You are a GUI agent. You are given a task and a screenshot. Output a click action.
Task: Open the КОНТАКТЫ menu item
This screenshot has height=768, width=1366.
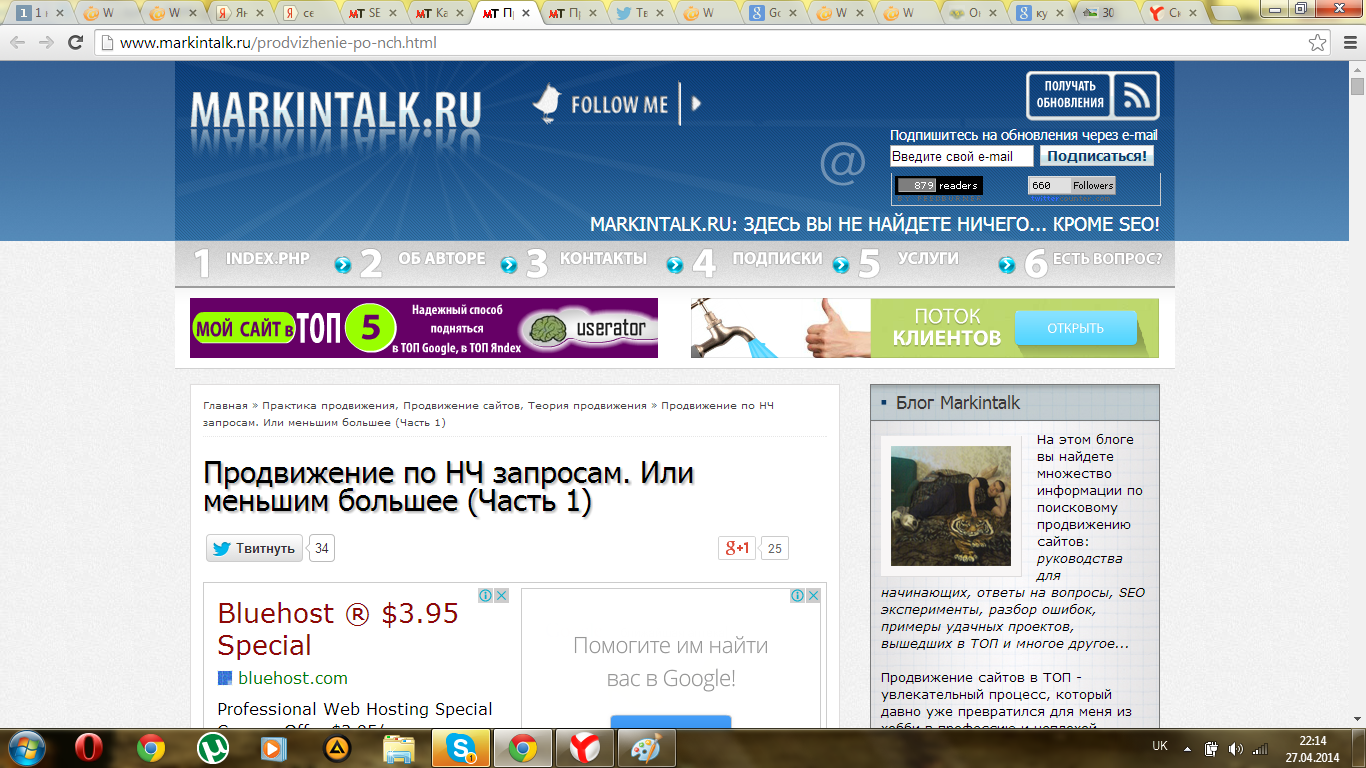tap(603, 258)
